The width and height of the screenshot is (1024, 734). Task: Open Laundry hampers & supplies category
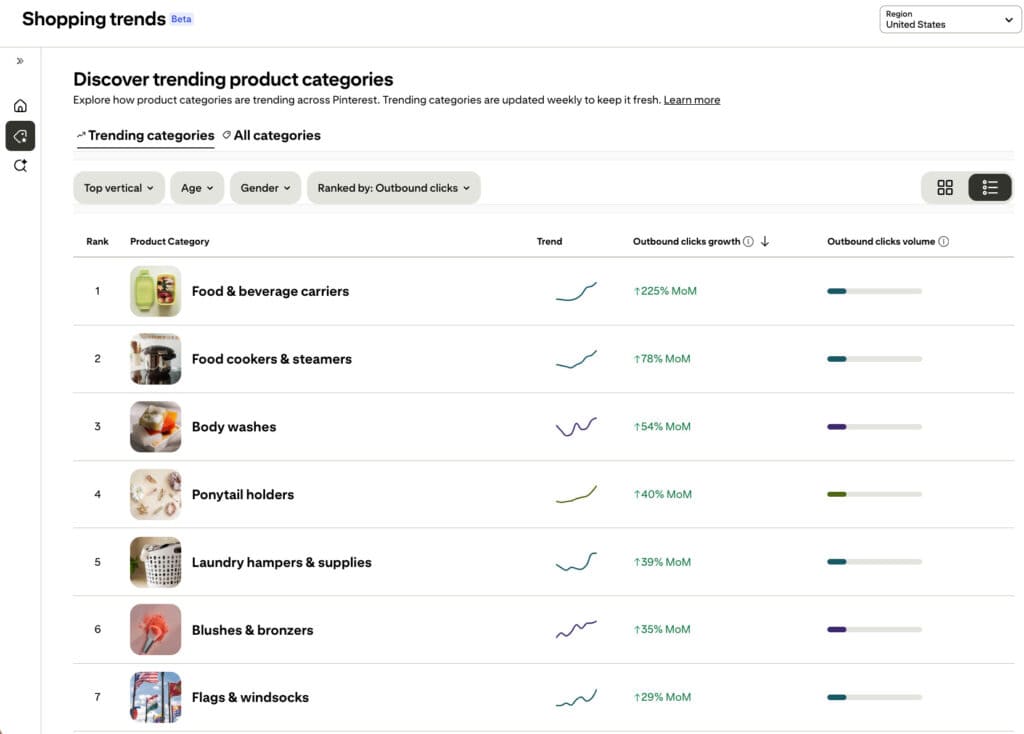(281, 562)
